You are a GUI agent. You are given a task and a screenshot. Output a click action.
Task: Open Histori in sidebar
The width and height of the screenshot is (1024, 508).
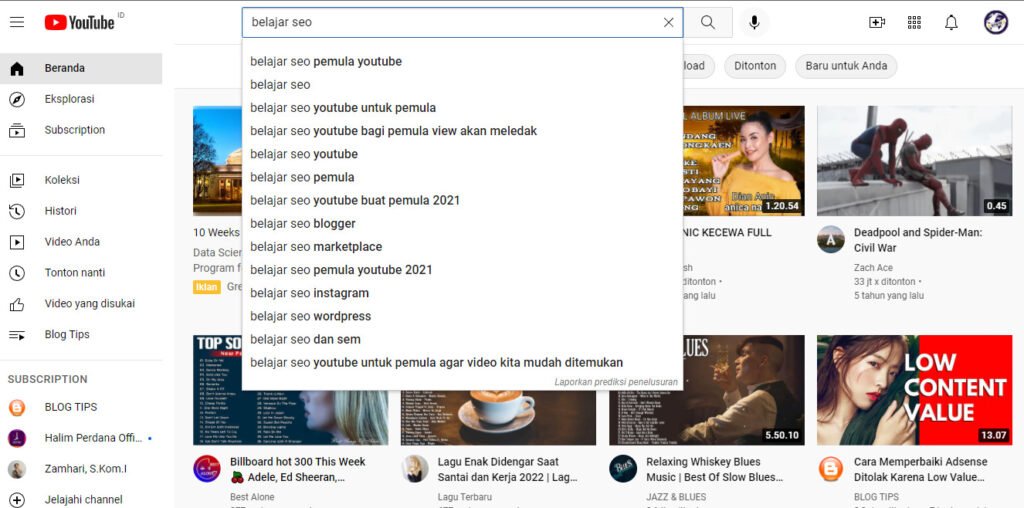pyautogui.click(x=81, y=211)
